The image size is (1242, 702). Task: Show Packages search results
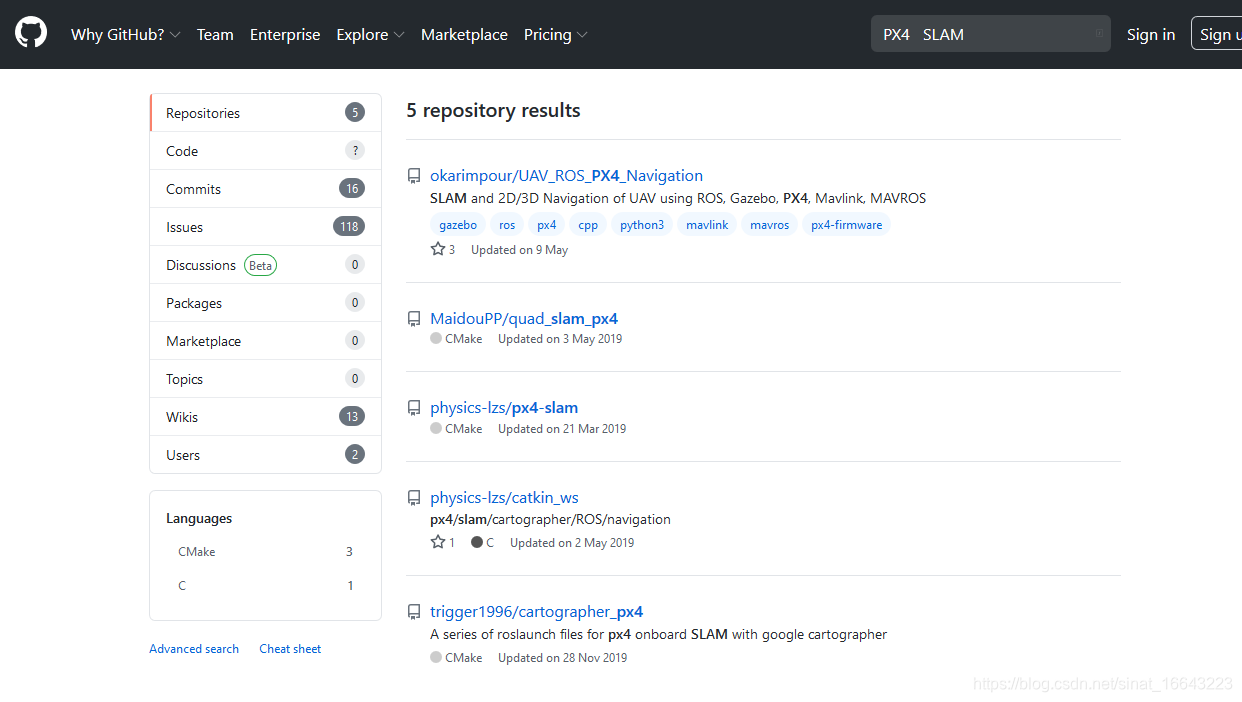[265, 303]
